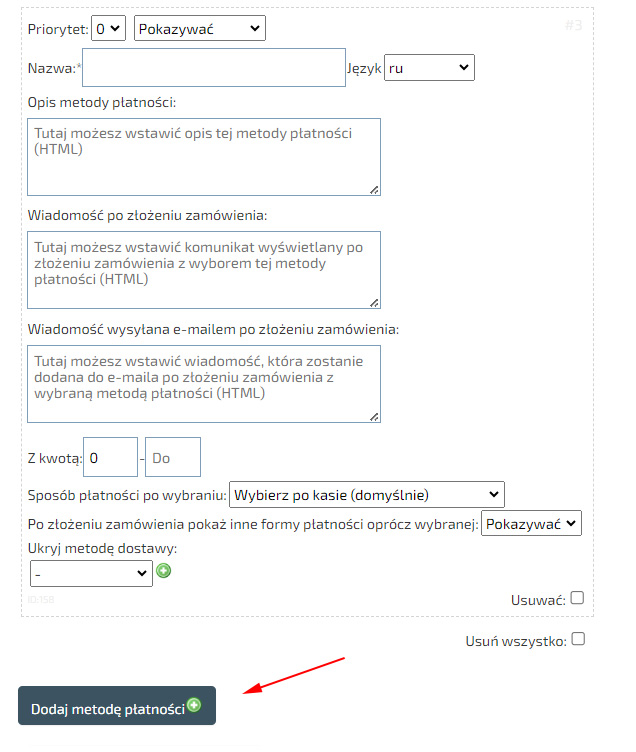Open dropdown for showing other payment forms
The height and width of the screenshot is (752, 636).
click(531, 523)
